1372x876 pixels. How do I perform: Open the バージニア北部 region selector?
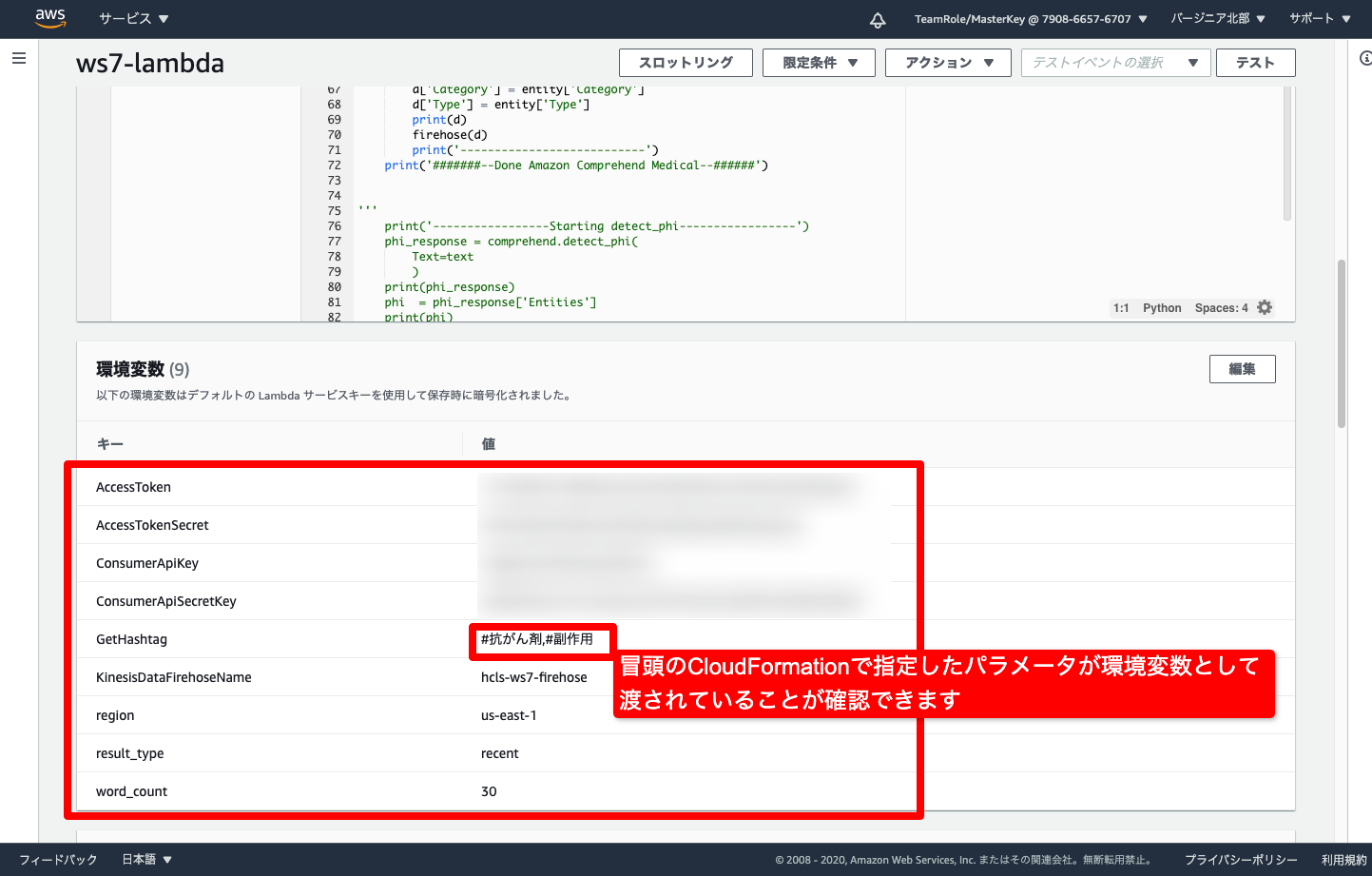(x=1218, y=19)
